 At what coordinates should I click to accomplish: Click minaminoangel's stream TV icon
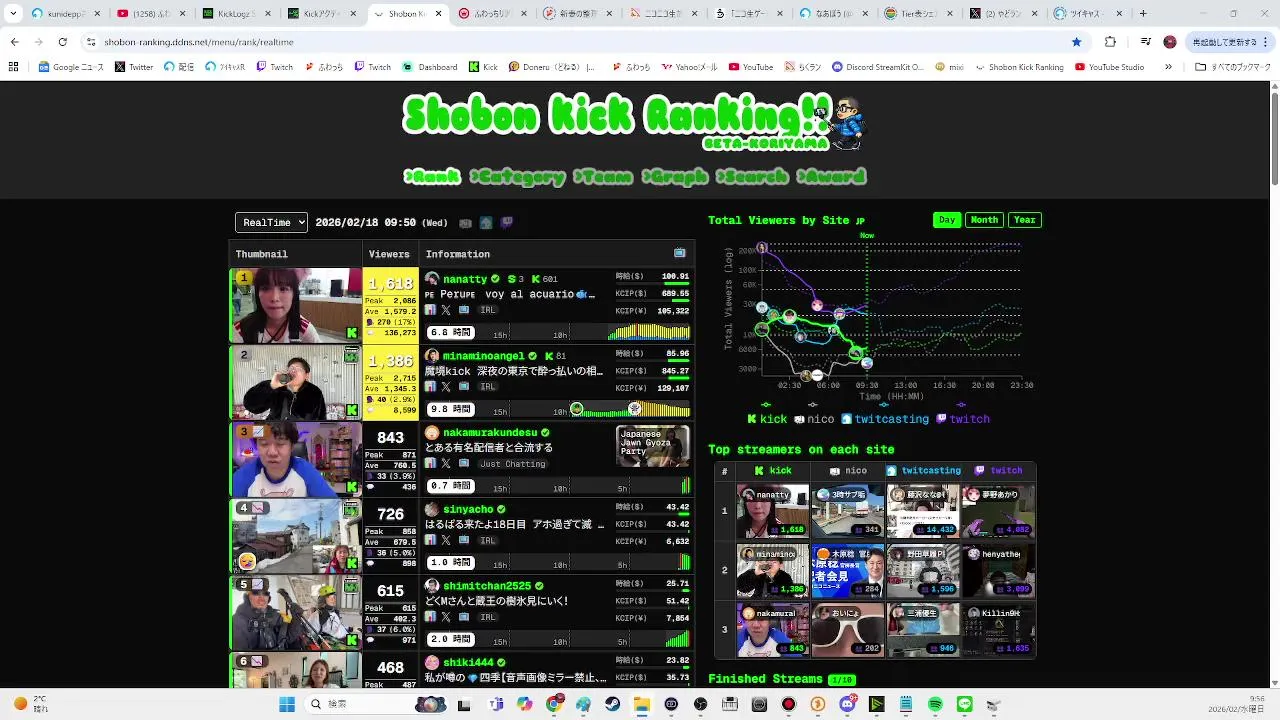(x=463, y=387)
